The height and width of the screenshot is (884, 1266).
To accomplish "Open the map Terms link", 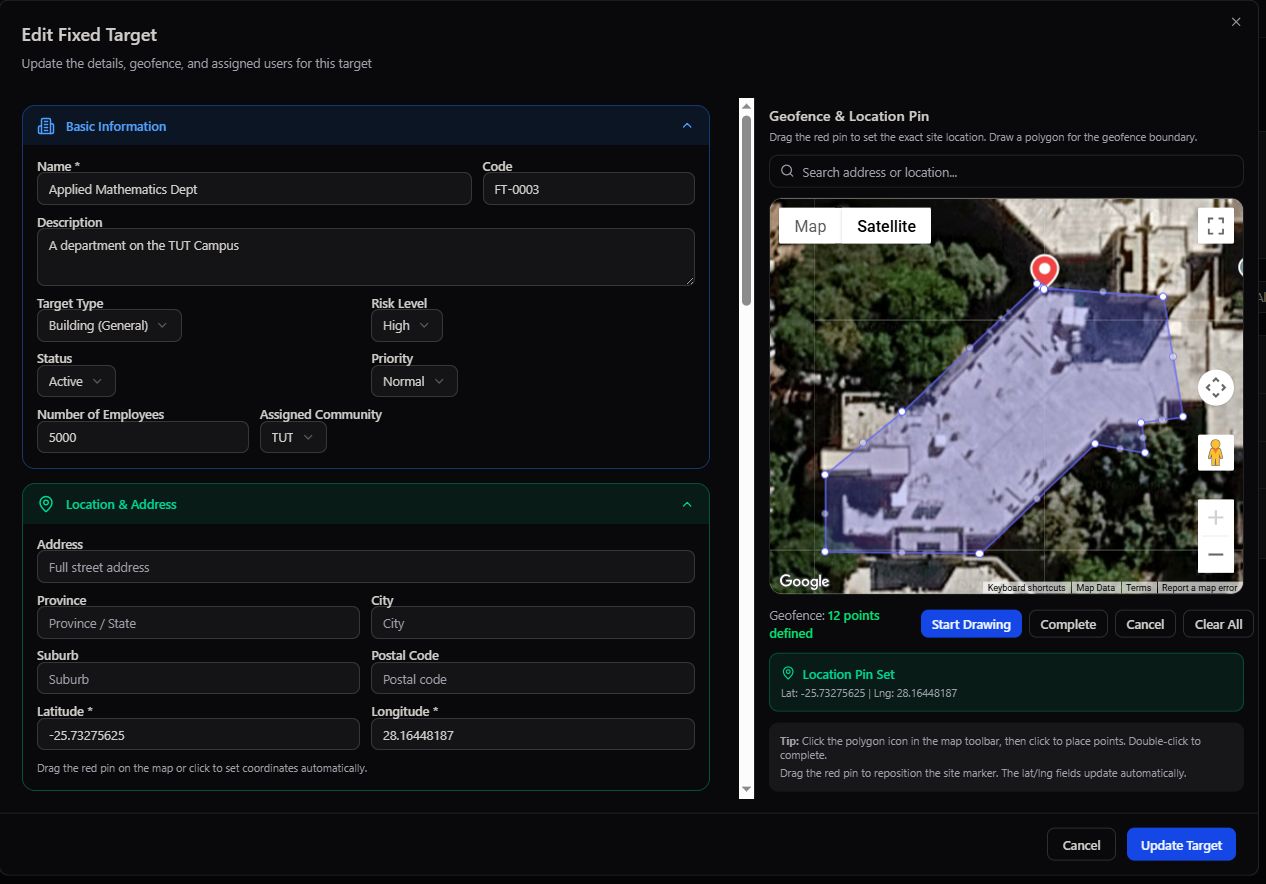I will point(1138,588).
